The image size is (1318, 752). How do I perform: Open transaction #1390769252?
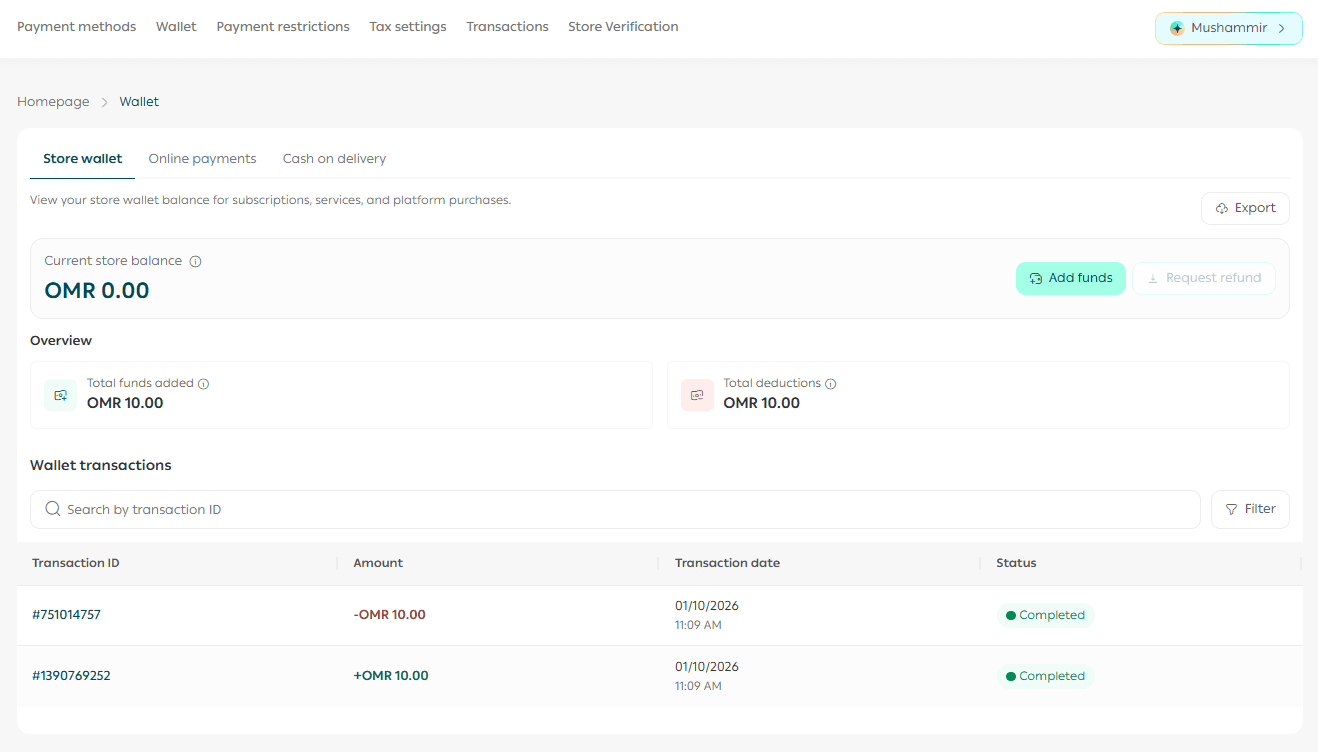71,676
